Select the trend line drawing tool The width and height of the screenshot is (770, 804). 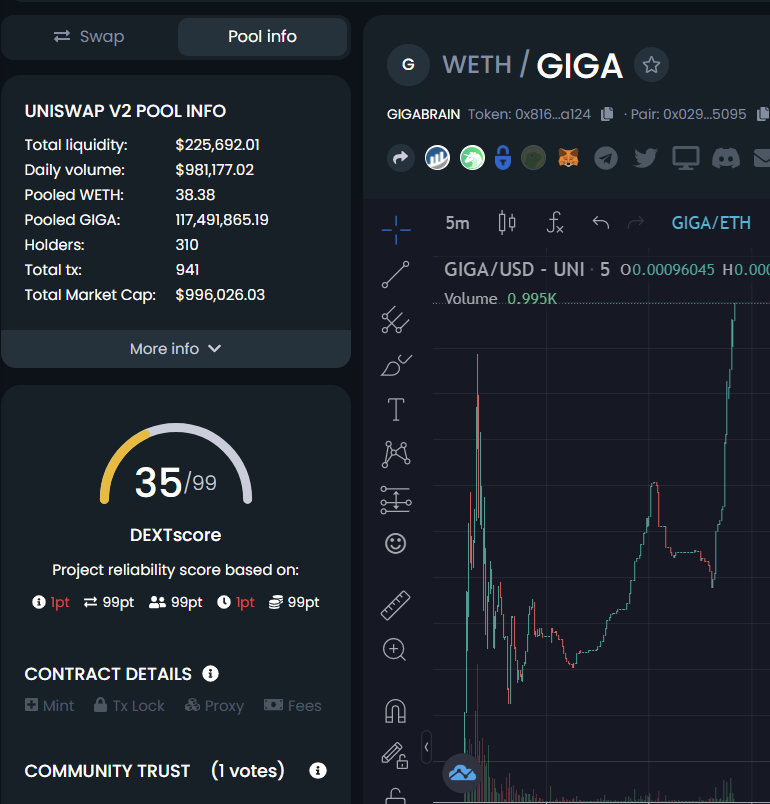tap(396, 274)
